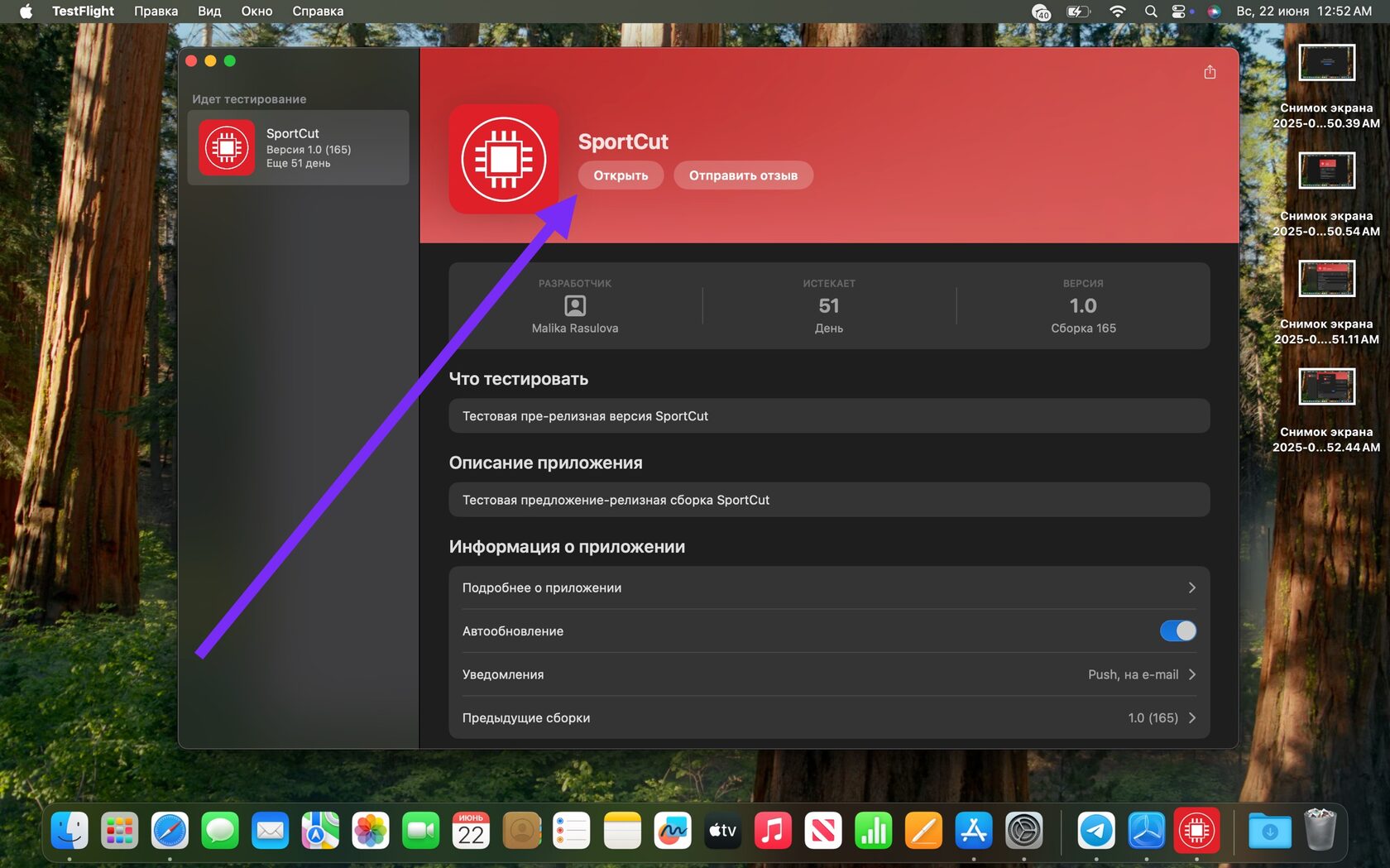
Task: Click the Siri icon in the menu bar
Action: [x=1214, y=12]
